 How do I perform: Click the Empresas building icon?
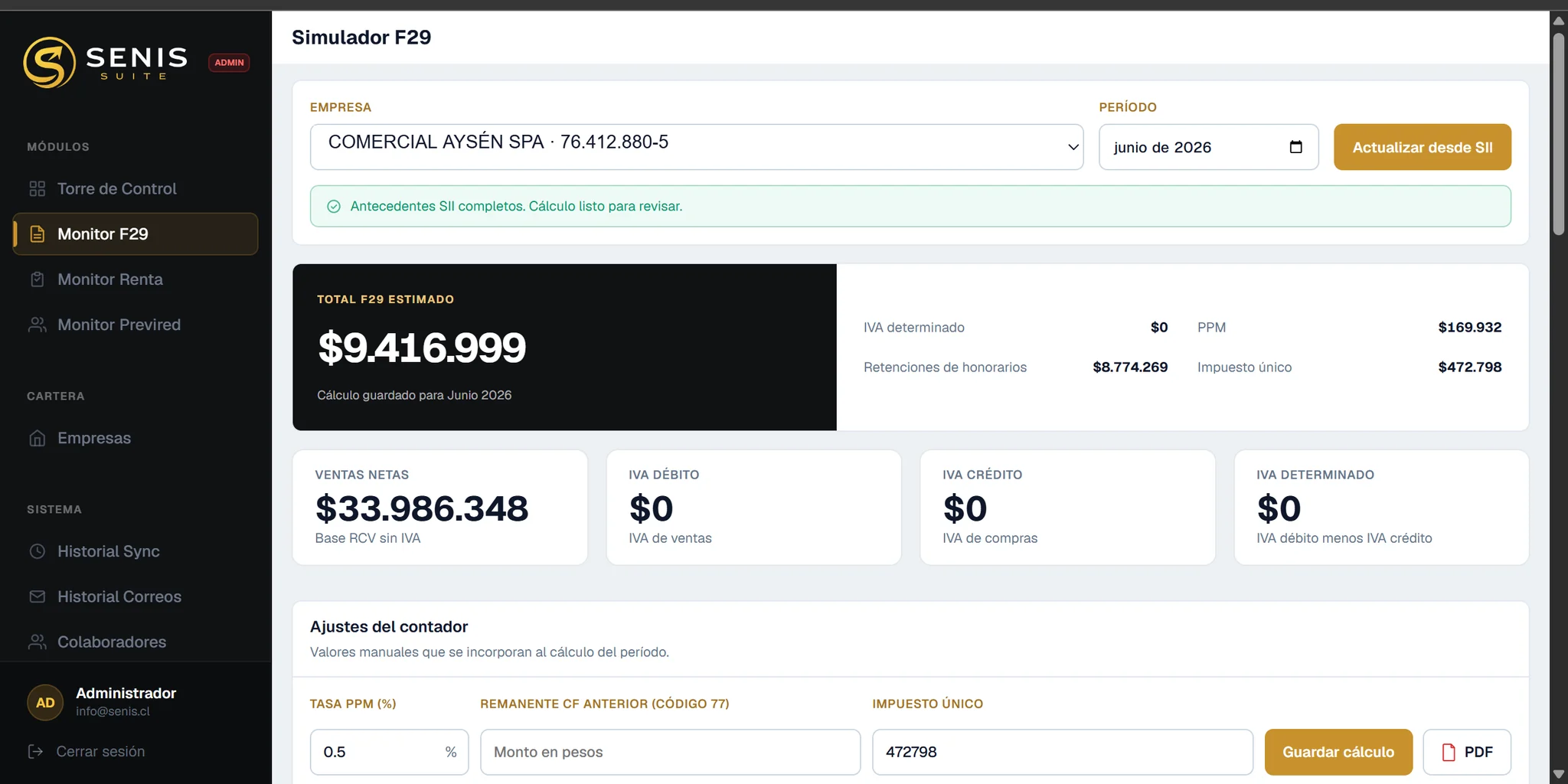[37, 438]
